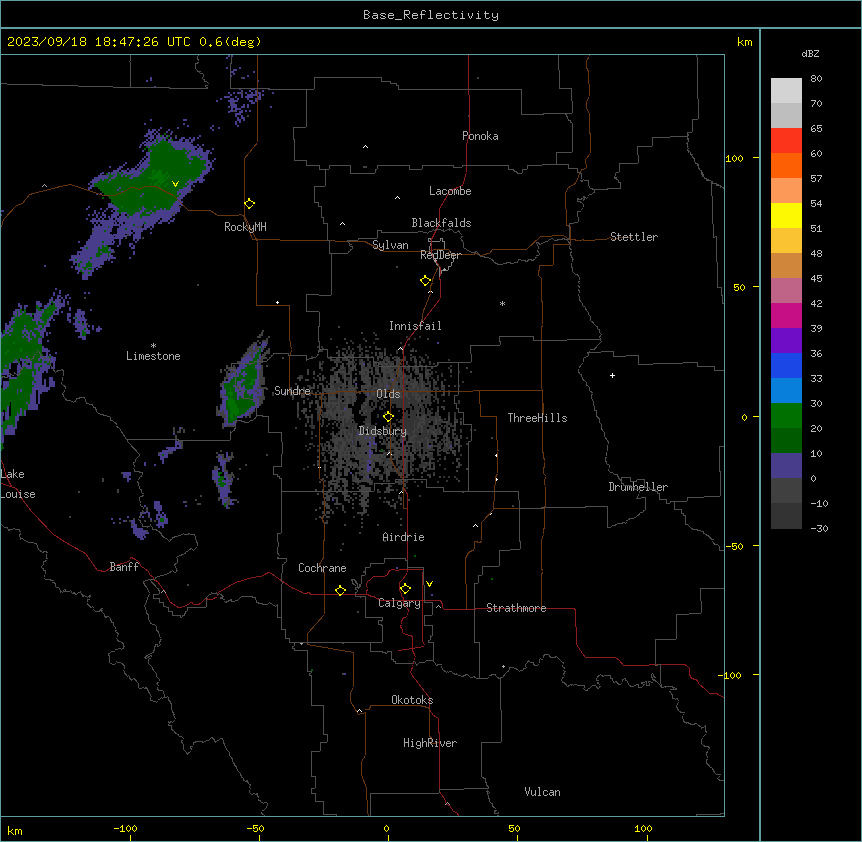Click the yellow V marker inside the green echo
Image resolution: width=862 pixels, height=842 pixels.
[x=175, y=184]
